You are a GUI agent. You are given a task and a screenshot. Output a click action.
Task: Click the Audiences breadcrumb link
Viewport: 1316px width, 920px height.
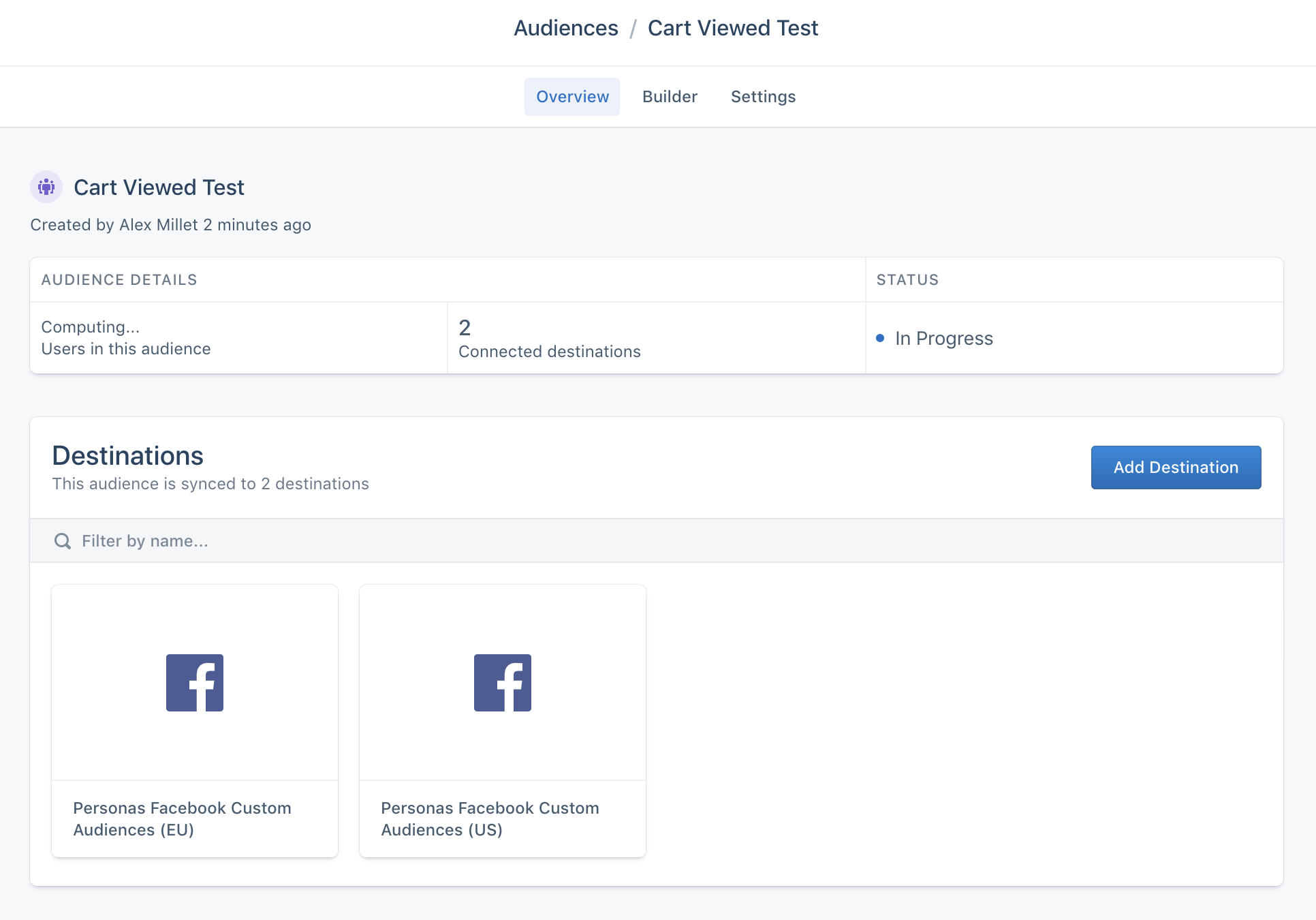pos(565,28)
